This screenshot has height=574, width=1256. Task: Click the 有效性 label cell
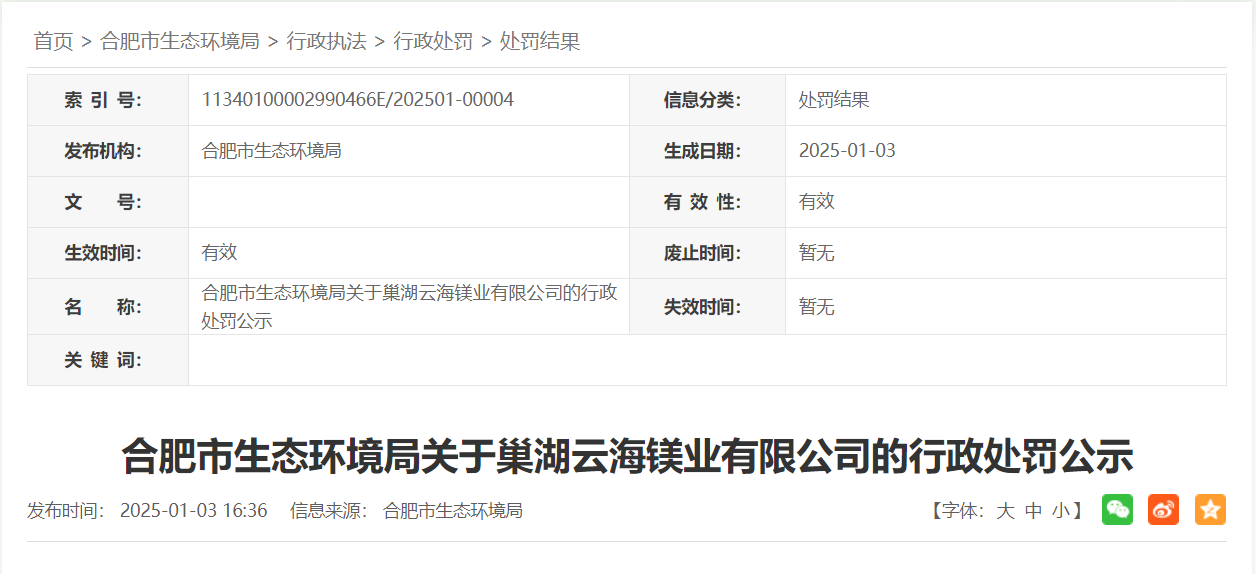[707, 202]
